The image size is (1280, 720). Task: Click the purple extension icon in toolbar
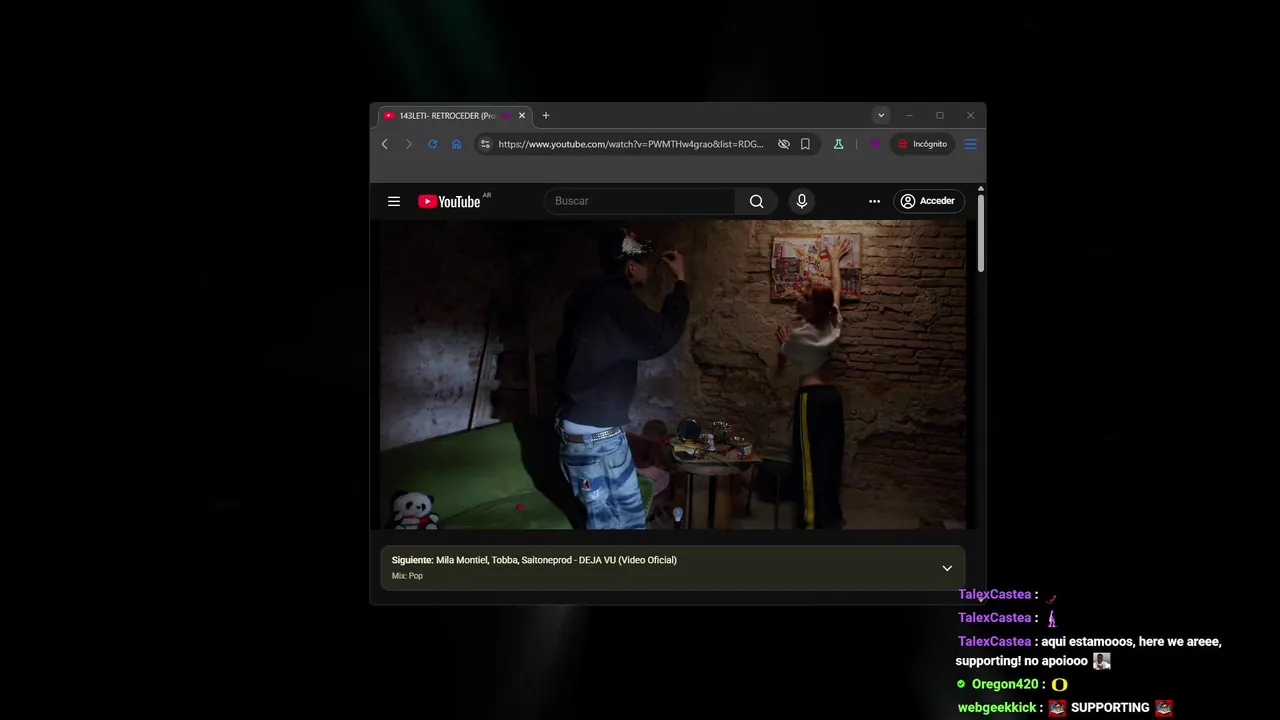pos(875,144)
